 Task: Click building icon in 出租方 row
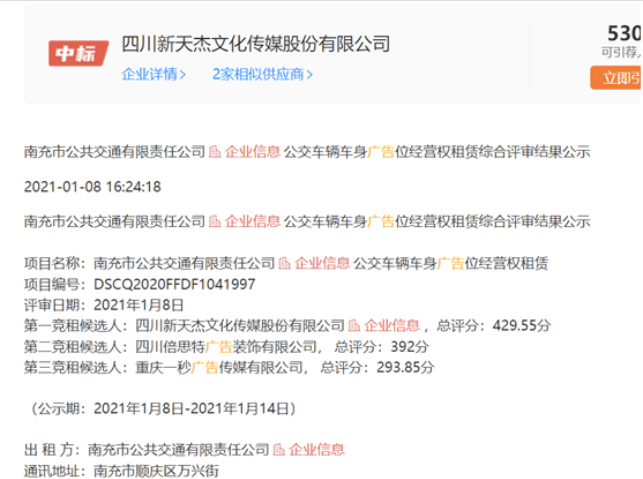click(279, 450)
